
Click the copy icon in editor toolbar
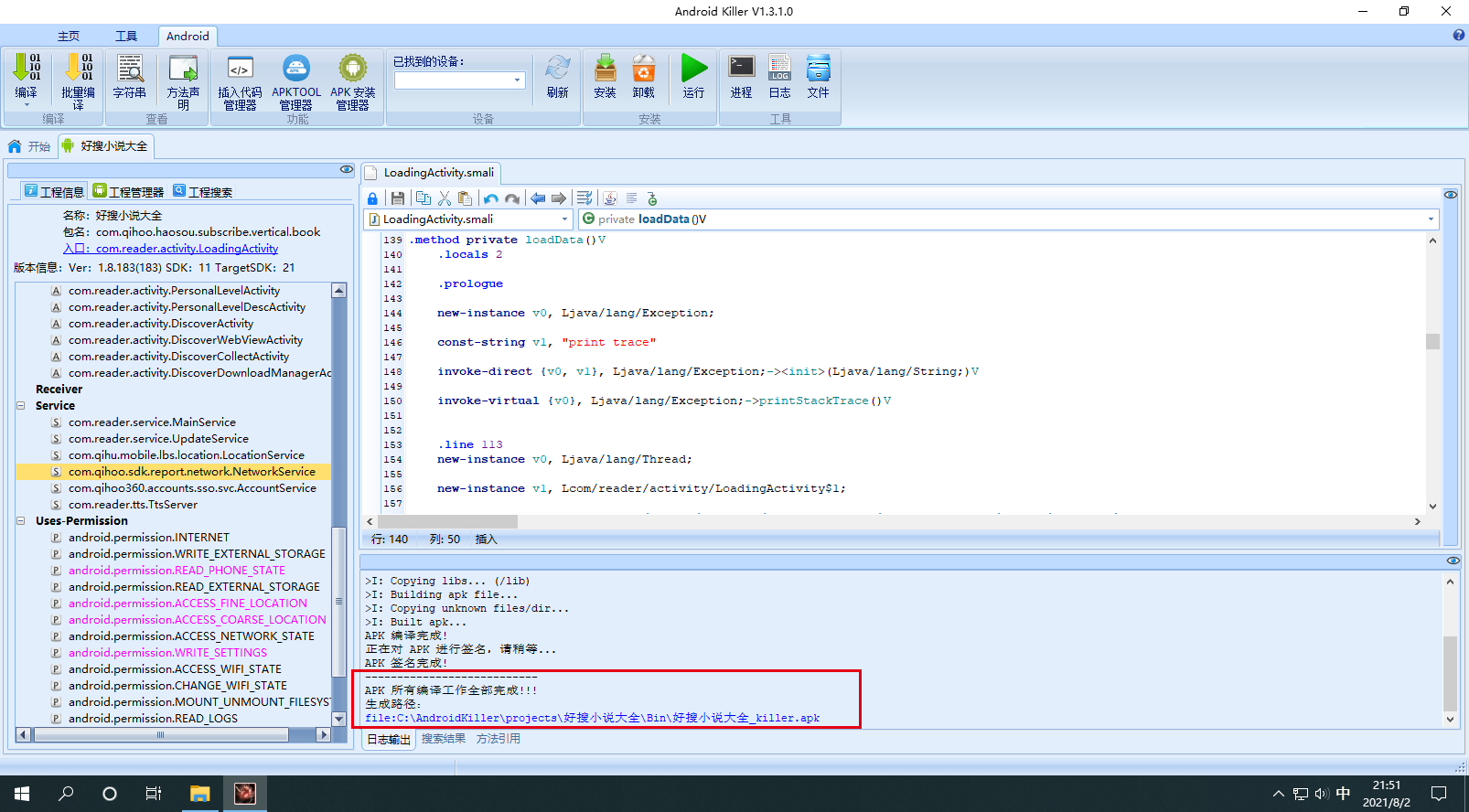pyautogui.click(x=423, y=198)
